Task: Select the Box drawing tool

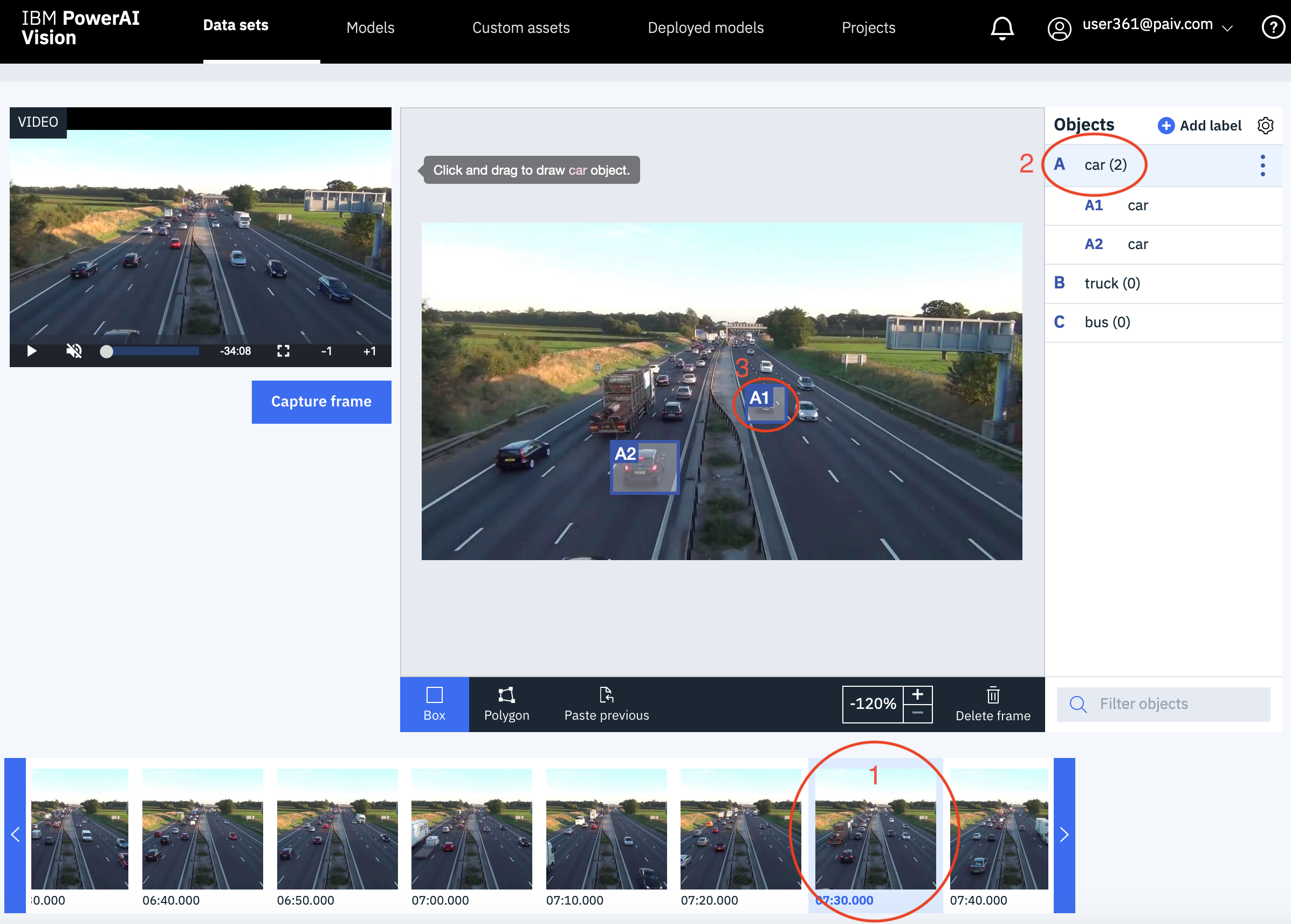Action: tap(434, 703)
